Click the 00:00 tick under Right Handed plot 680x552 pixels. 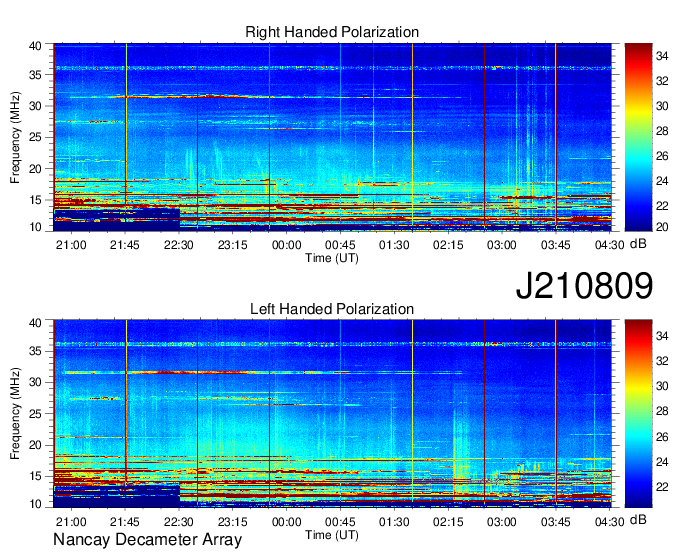click(x=287, y=245)
